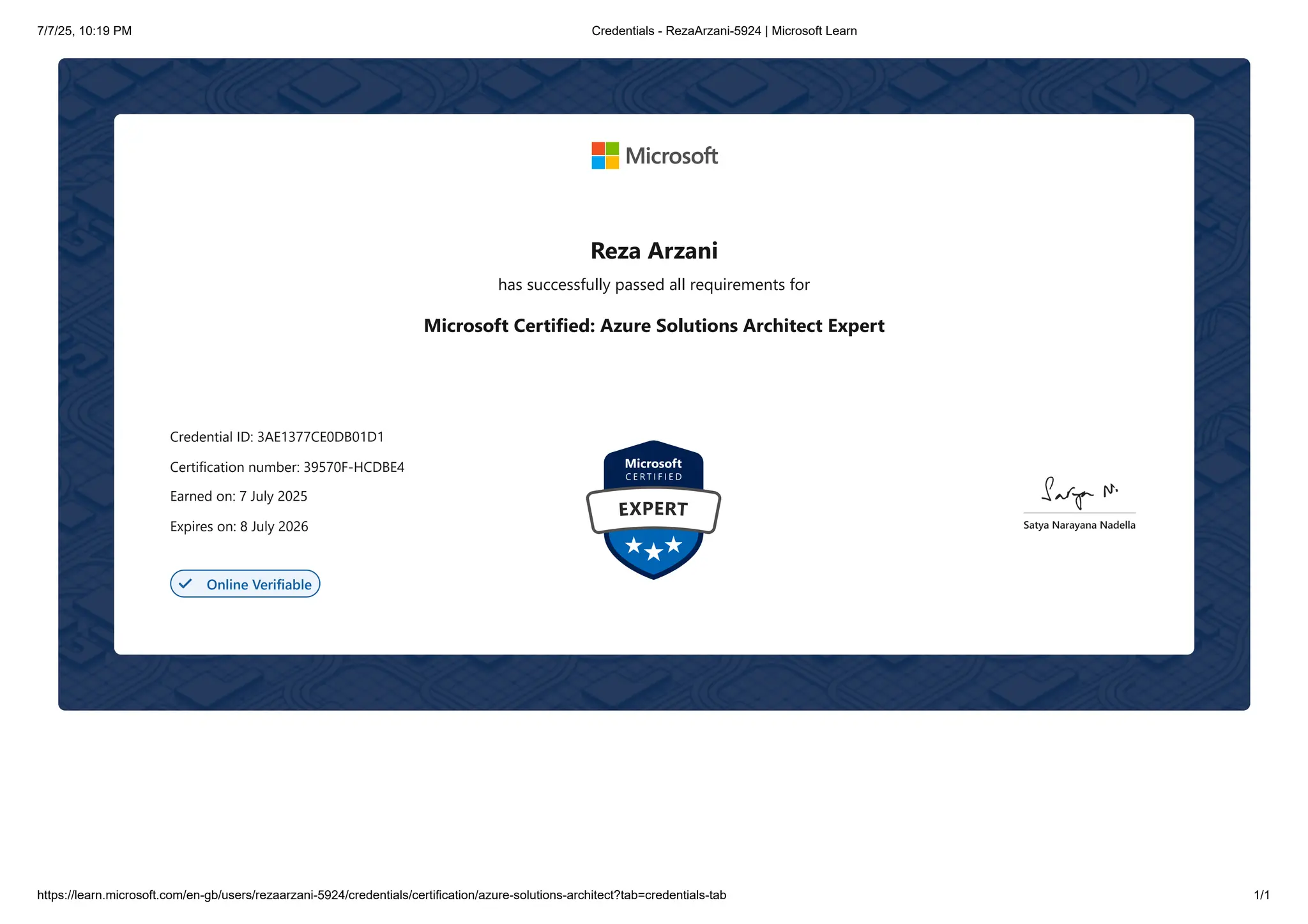This screenshot has height=924, width=1308.
Task: Click the 'has successfully passed' subtitle text
Action: point(653,285)
